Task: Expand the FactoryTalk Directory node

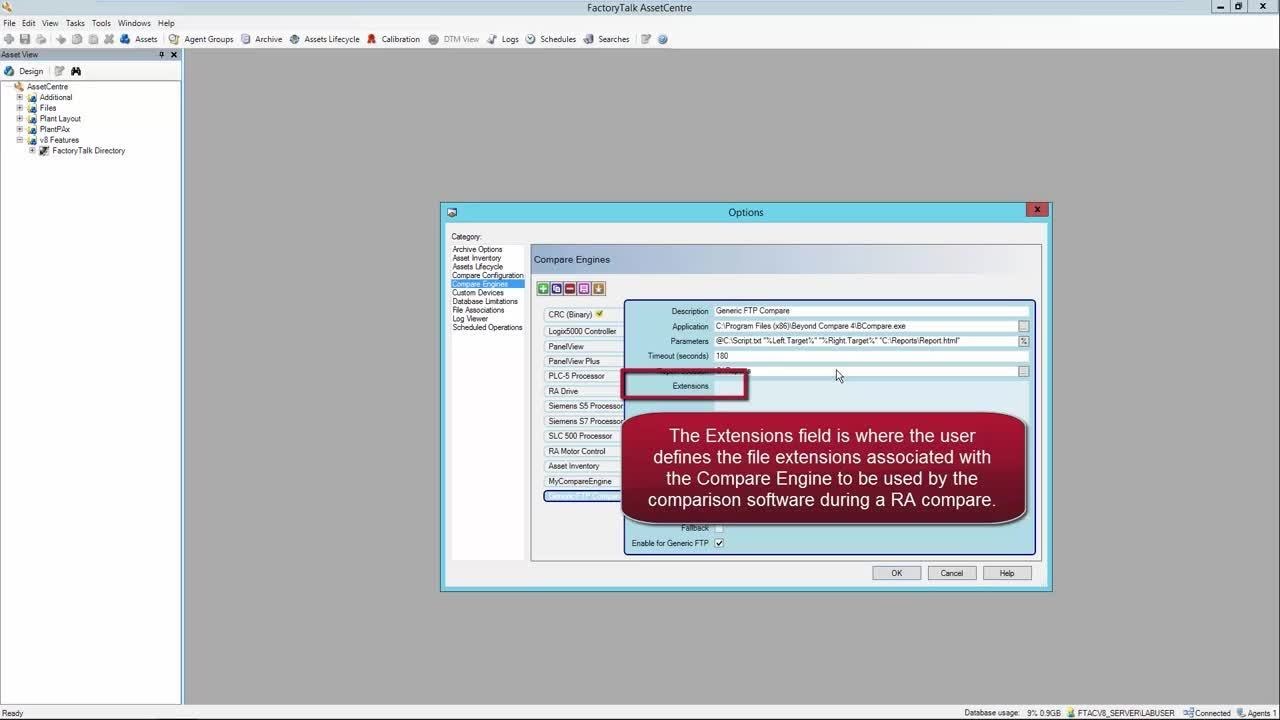Action: [32, 150]
